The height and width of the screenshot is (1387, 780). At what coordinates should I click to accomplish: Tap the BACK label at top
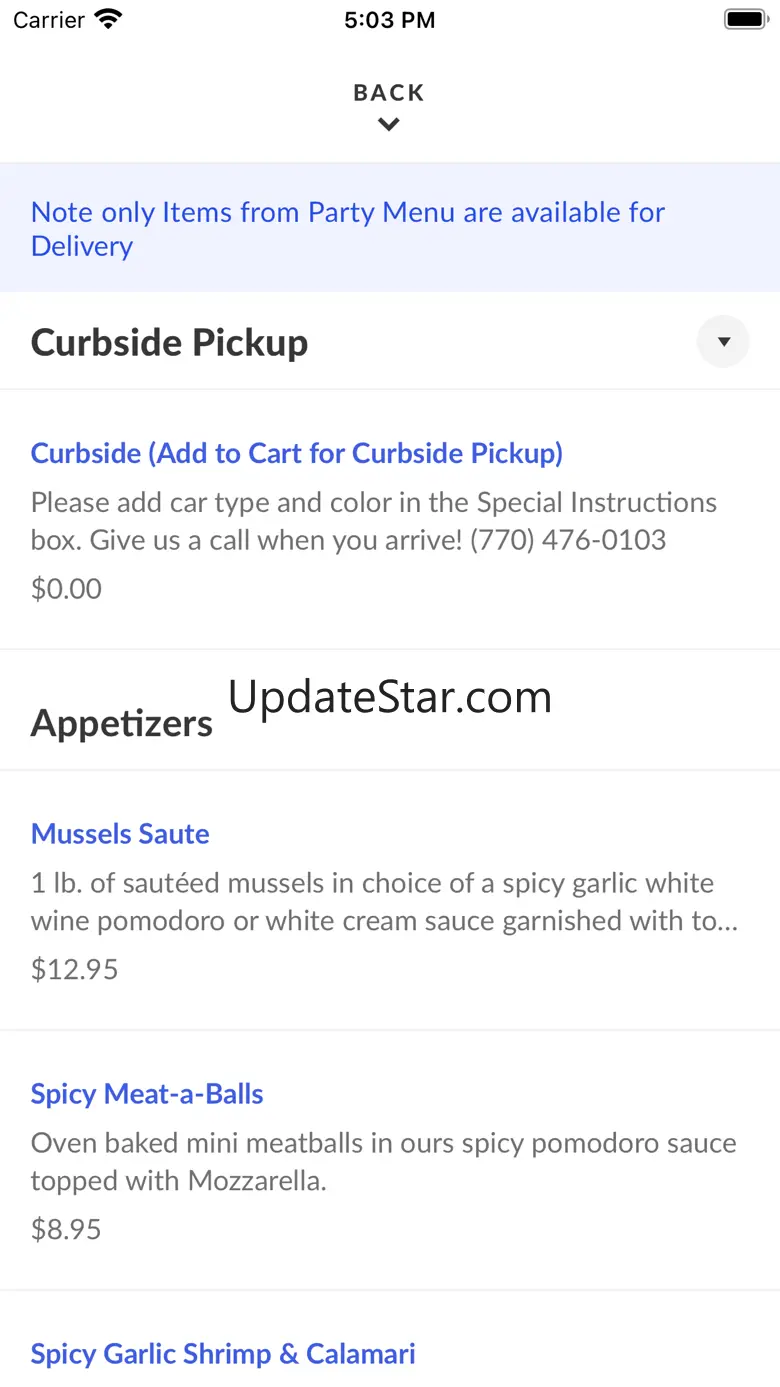tap(389, 93)
